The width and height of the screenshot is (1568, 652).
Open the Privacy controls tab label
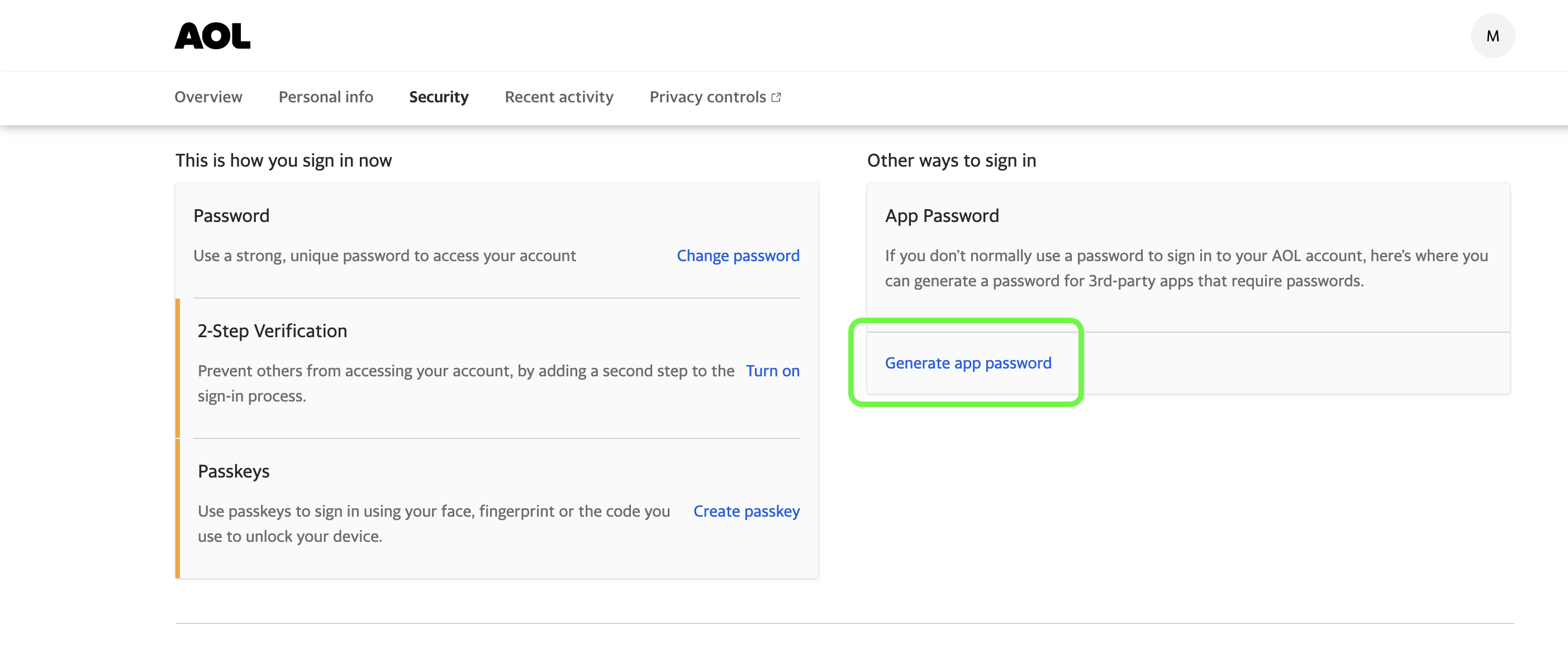707,97
